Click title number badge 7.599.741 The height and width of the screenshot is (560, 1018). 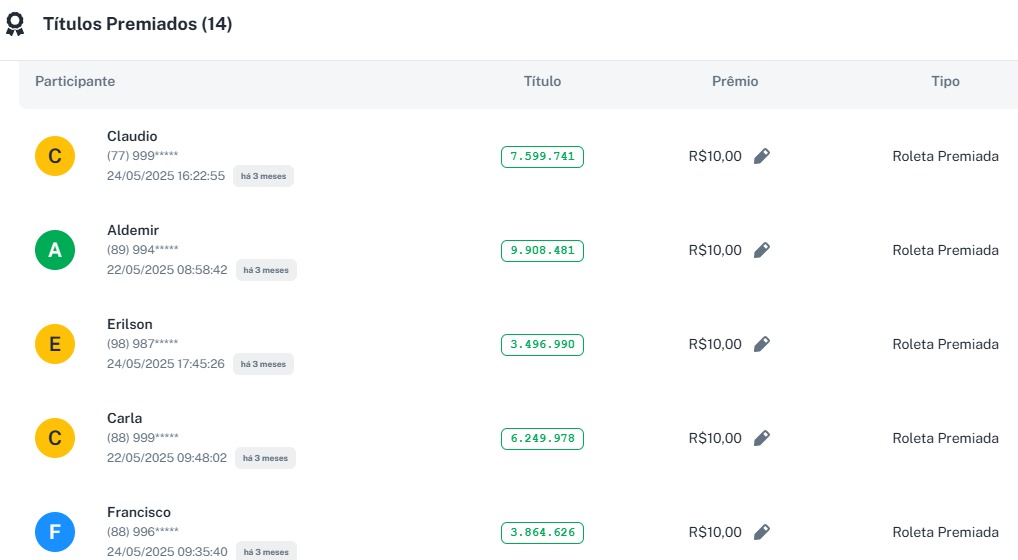(542, 156)
